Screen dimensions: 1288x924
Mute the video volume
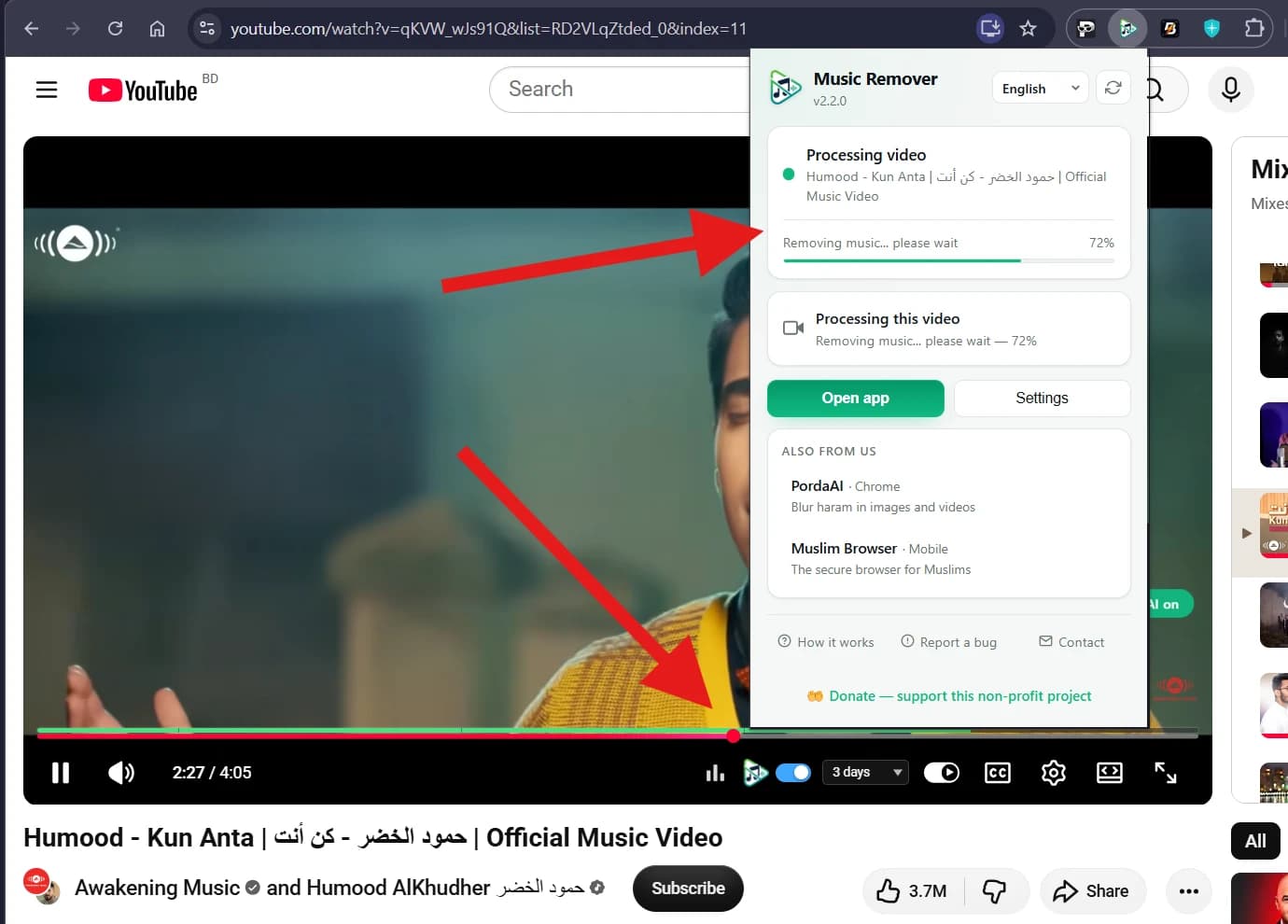tap(121, 773)
